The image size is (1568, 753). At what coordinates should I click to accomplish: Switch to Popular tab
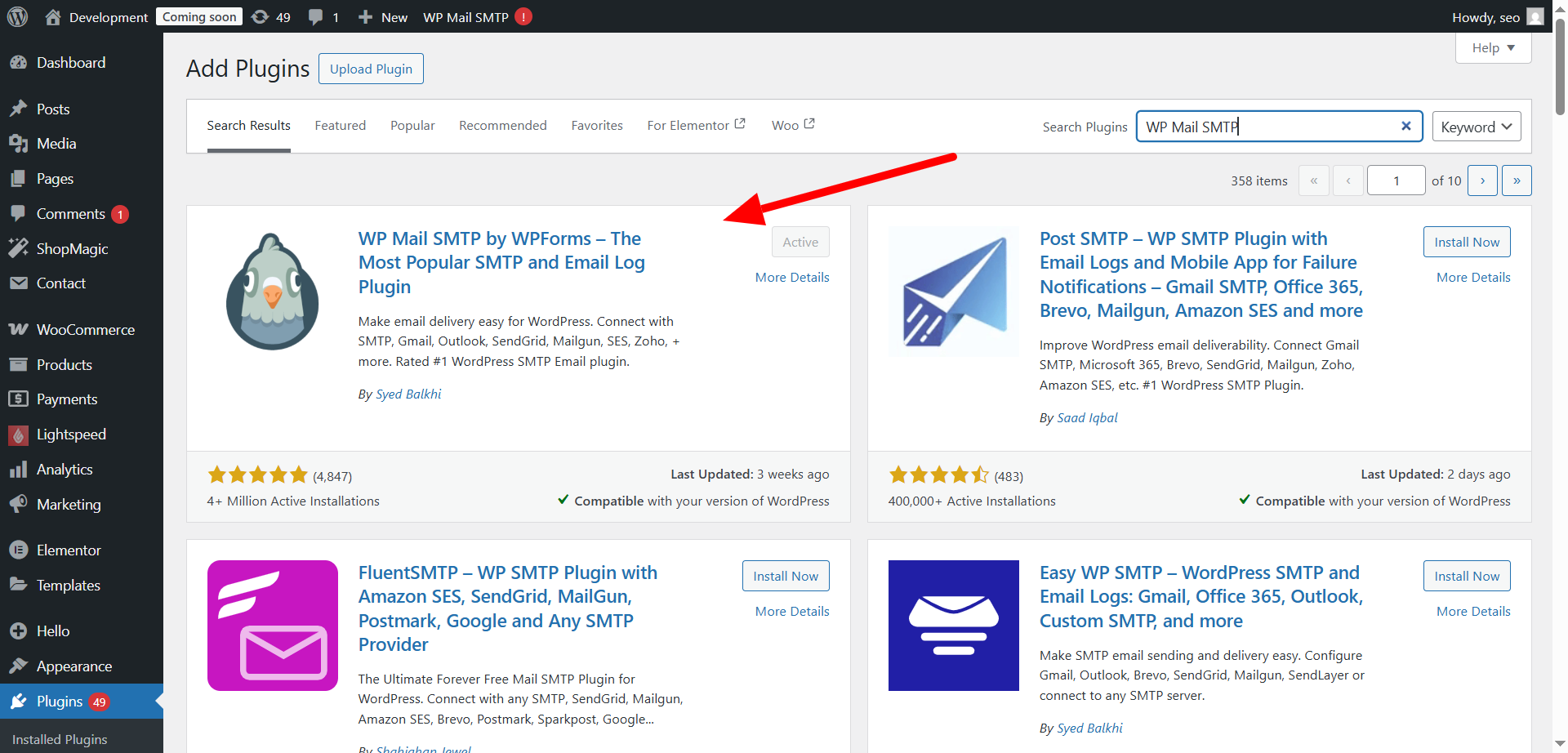(x=412, y=126)
